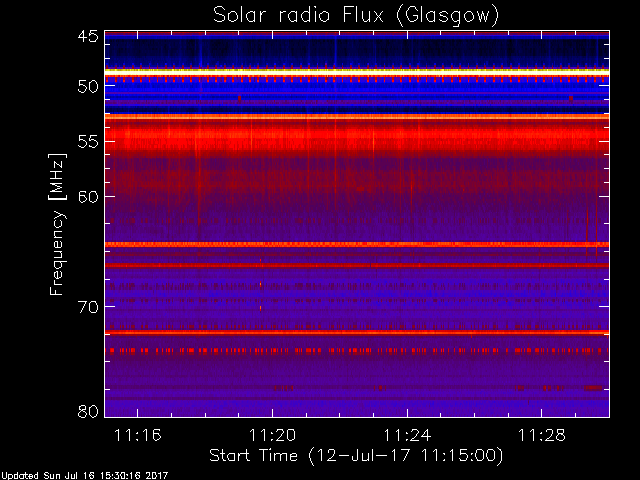
Task: Click the 55 MHz frequency label
Action: pos(88,142)
